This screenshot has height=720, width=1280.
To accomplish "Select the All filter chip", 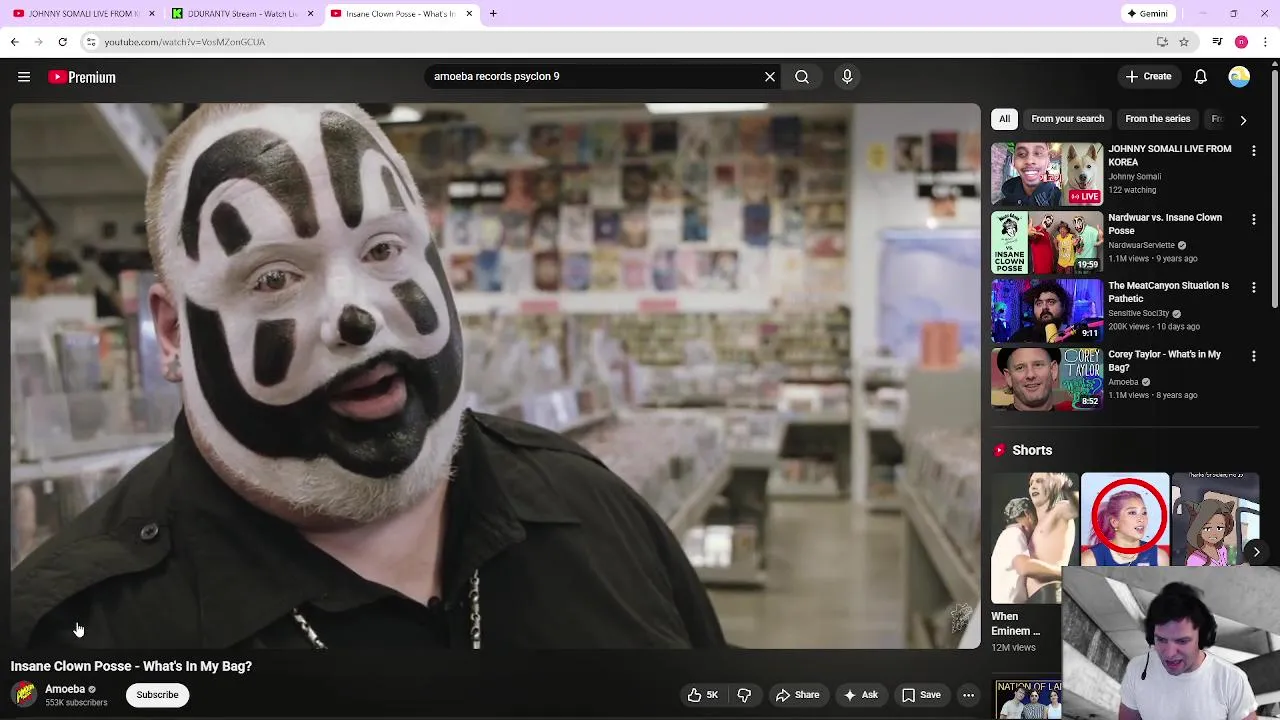I will (1004, 118).
